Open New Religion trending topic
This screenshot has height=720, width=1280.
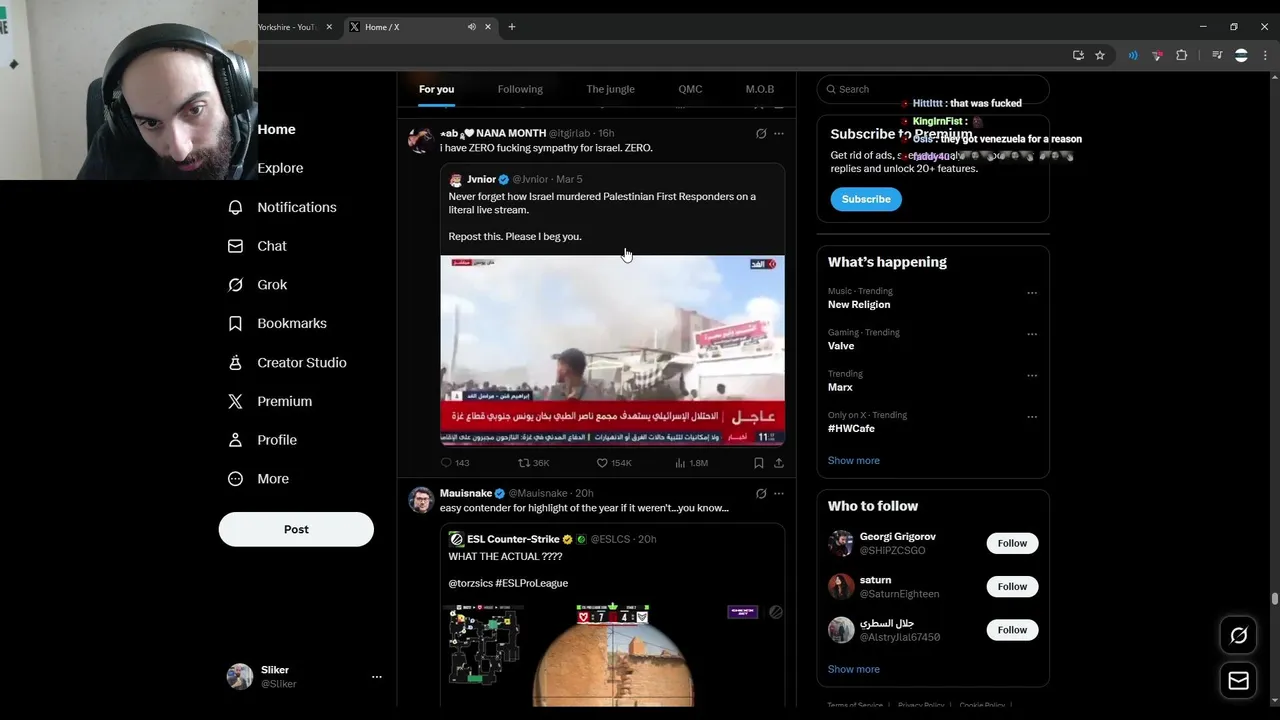coord(859,304)
